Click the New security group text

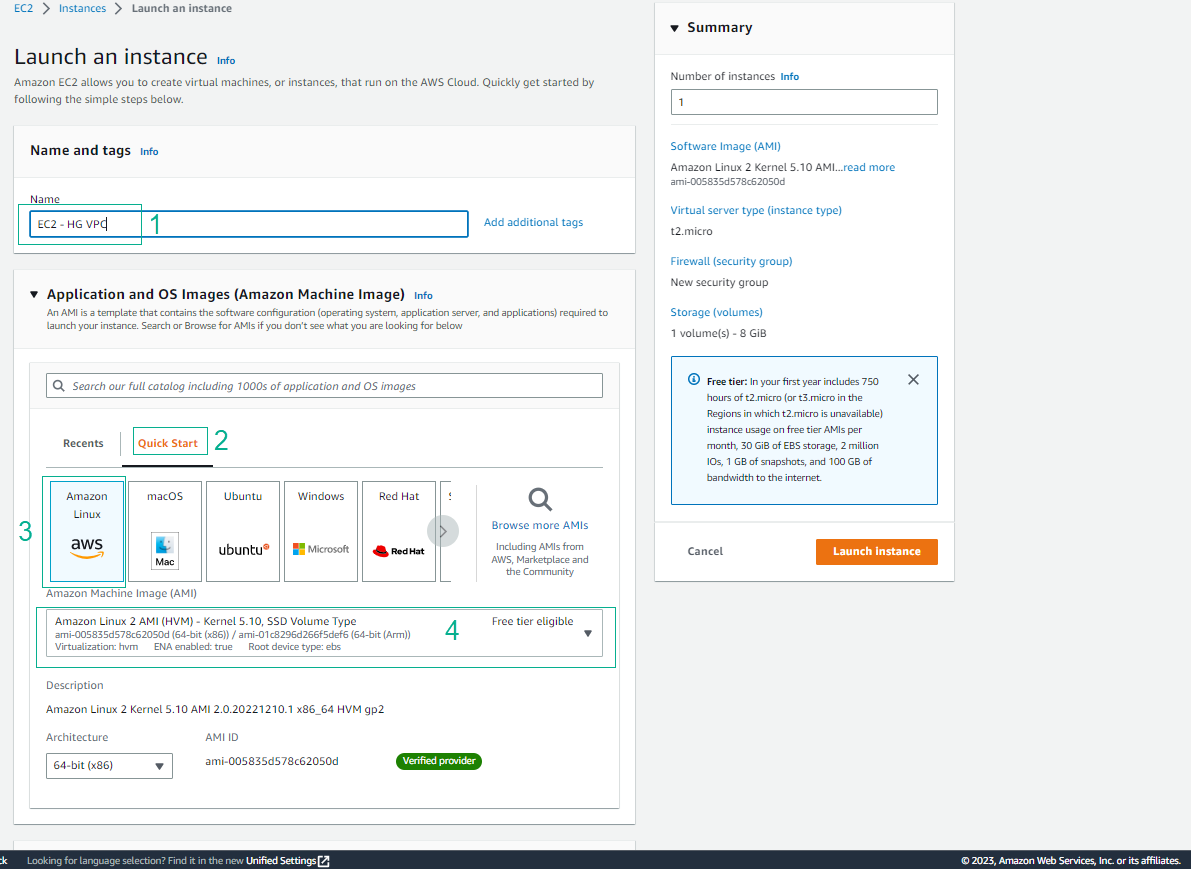(x=719, y=283)
